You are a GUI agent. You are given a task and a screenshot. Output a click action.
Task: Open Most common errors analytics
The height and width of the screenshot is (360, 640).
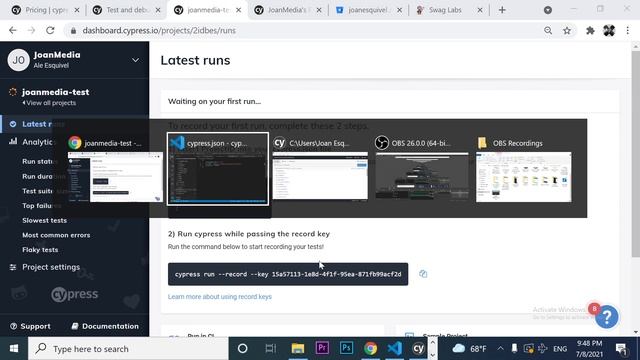tap(56, 235)
